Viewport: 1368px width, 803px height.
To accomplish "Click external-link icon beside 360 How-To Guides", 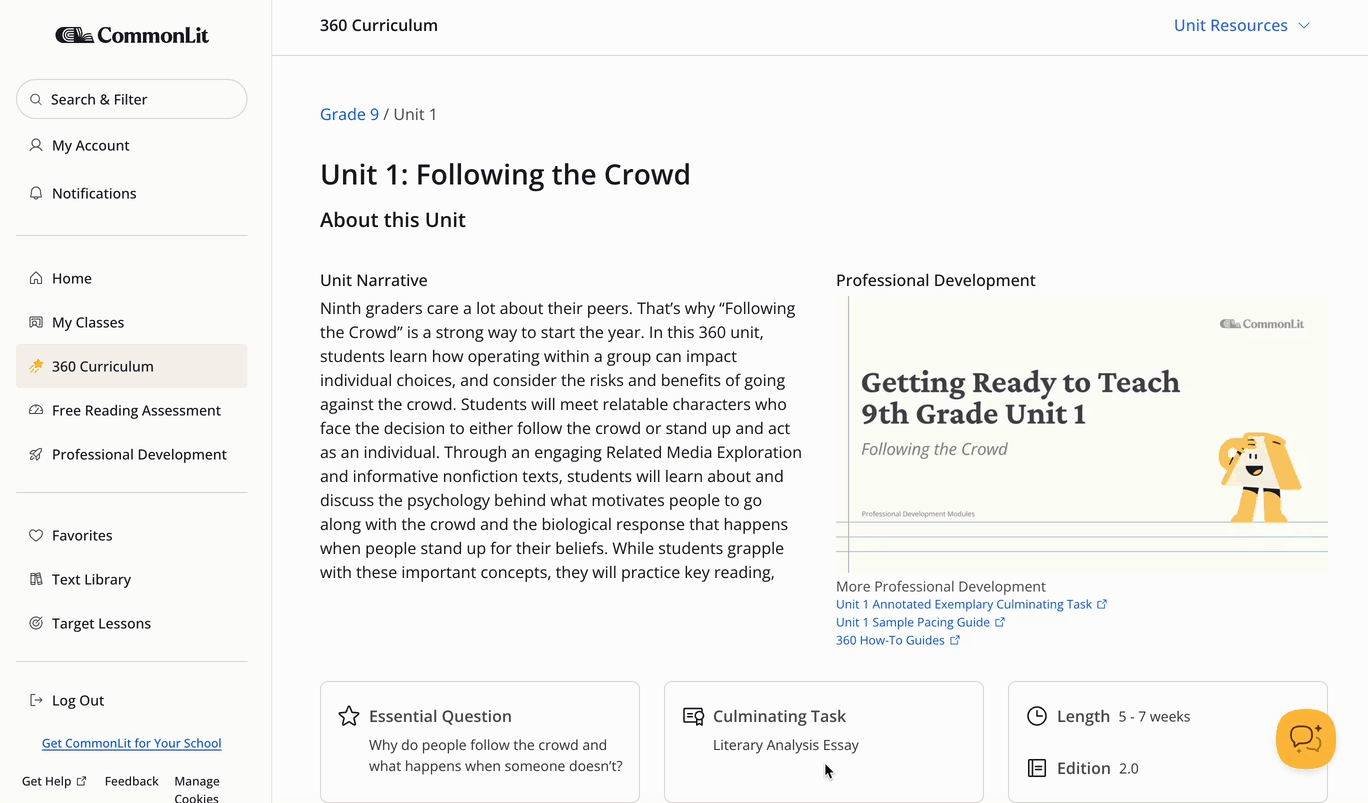I will 955,640.
